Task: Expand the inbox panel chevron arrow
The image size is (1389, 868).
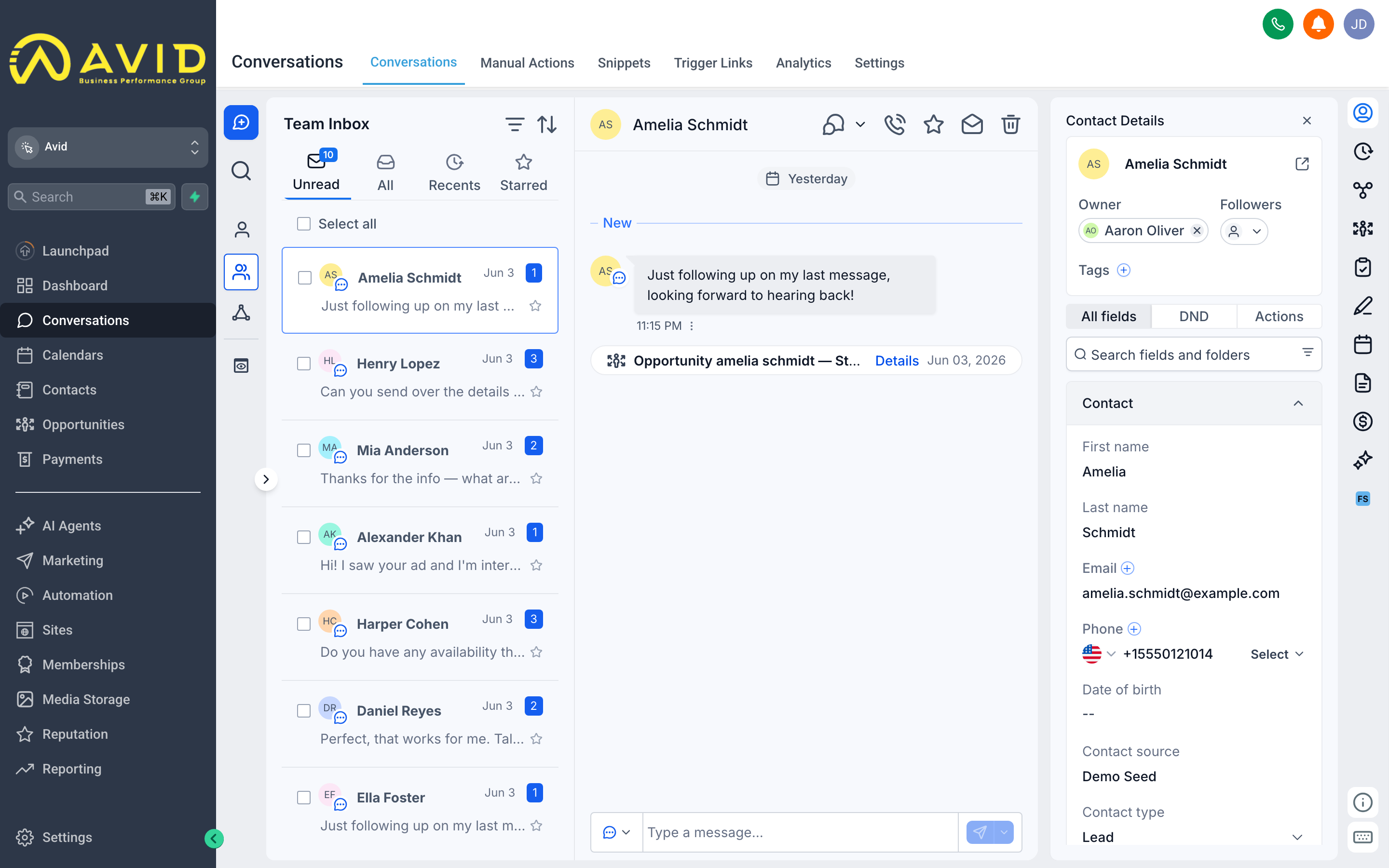Action: point(266,479)
